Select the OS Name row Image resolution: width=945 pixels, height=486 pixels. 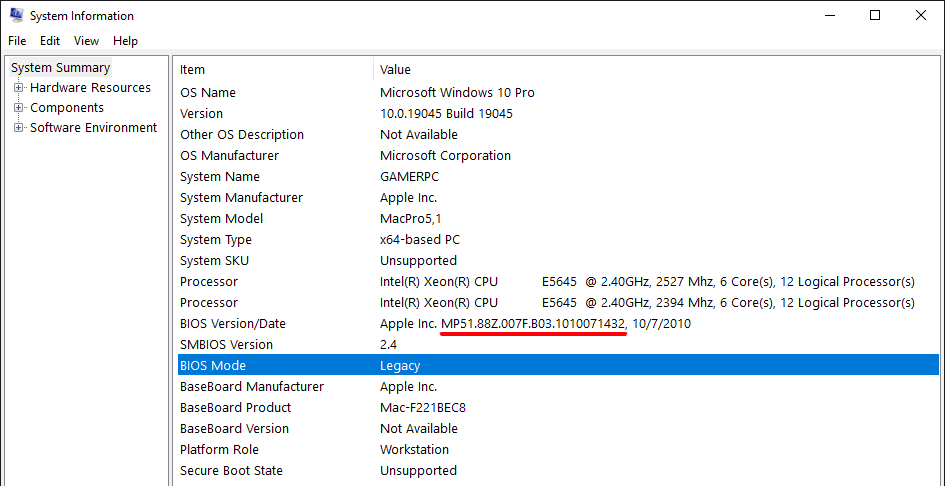point(208,93)
